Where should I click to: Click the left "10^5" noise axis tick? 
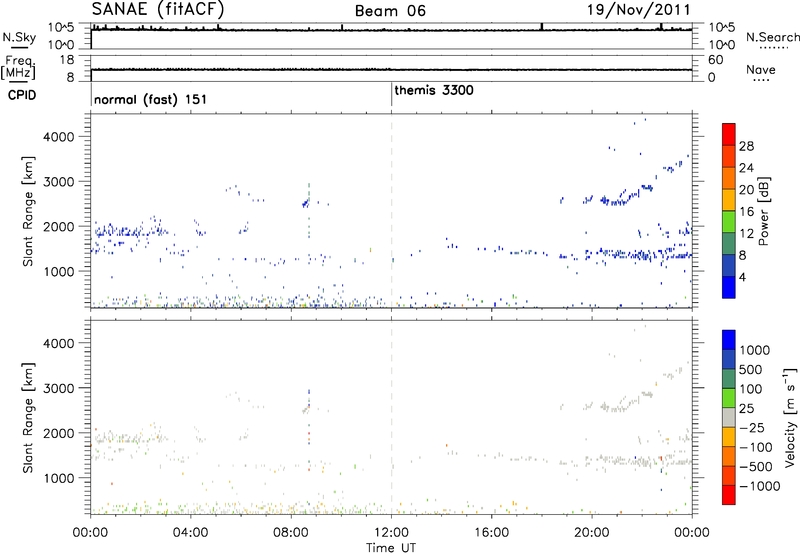[61, 27]
